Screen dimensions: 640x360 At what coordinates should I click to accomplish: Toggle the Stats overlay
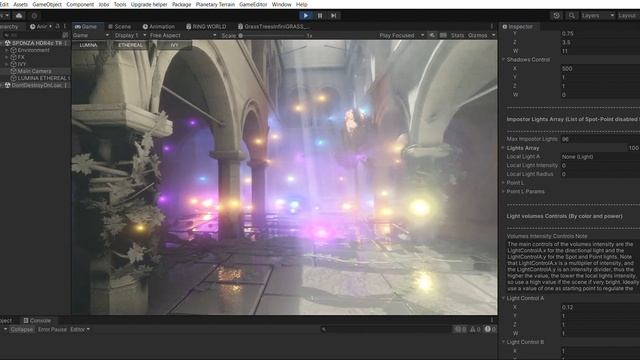(x=457, y=36)
